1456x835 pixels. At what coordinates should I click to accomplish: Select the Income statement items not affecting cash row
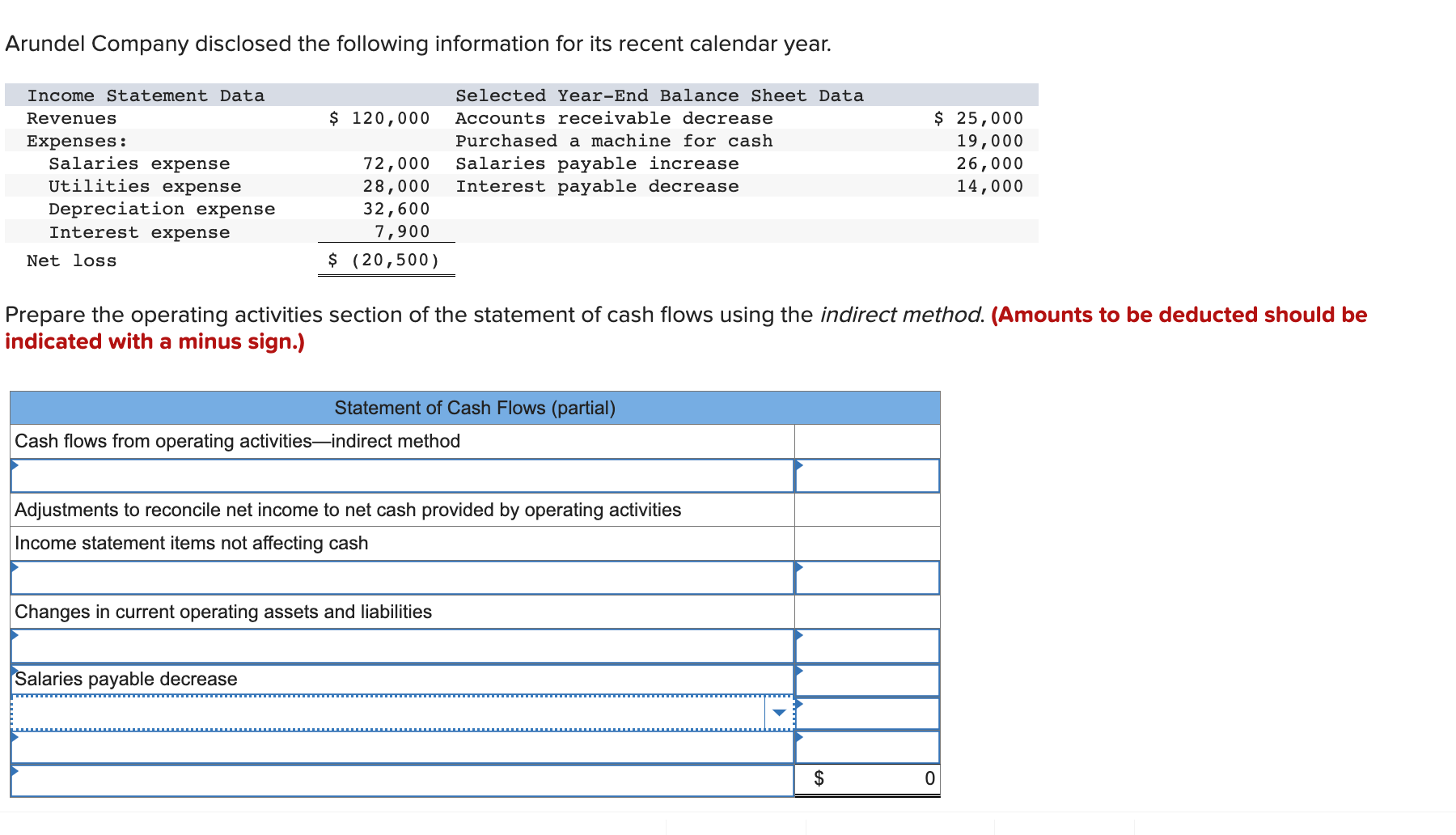402,543
